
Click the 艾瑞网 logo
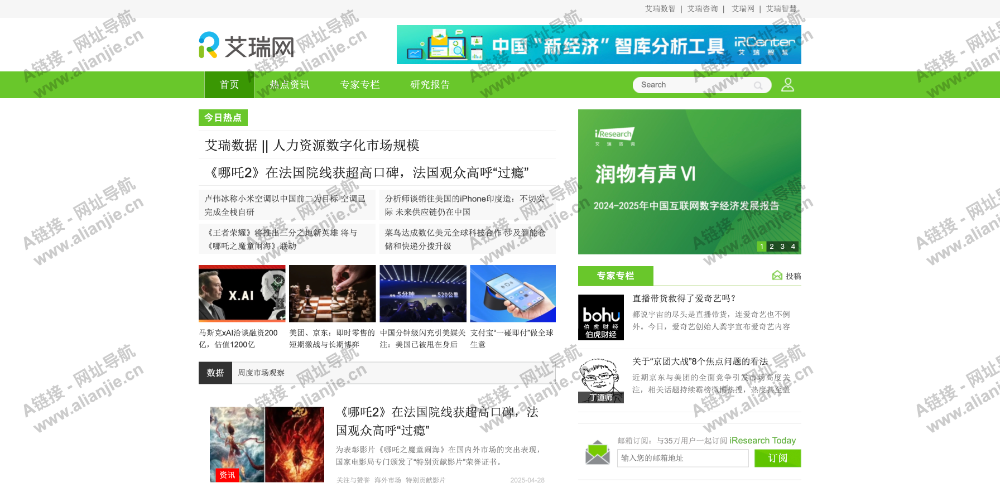[x=246, y=45]
